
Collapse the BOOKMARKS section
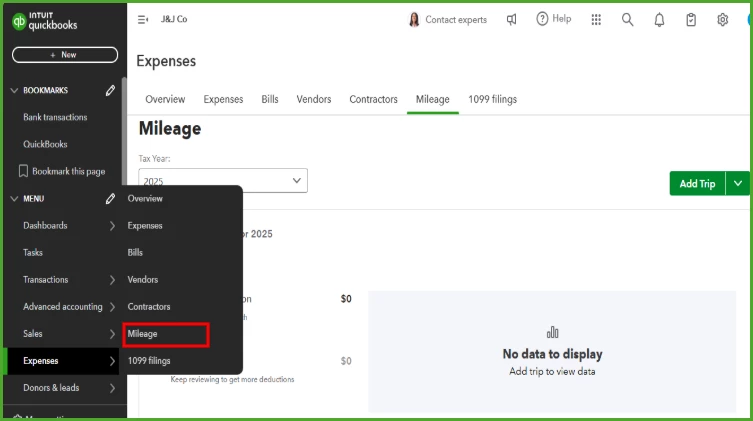[14, 90]
